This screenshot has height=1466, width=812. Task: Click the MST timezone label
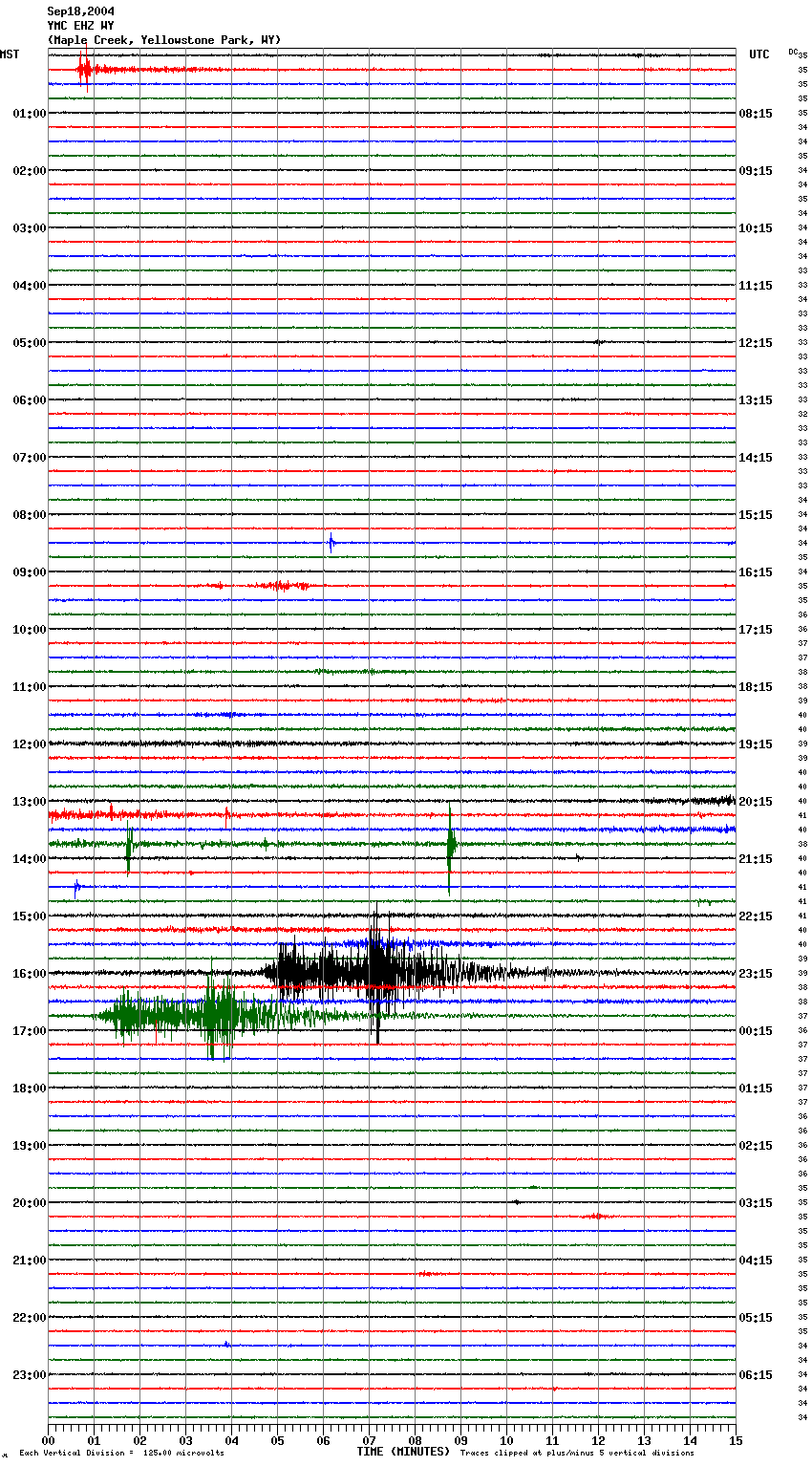10,54
